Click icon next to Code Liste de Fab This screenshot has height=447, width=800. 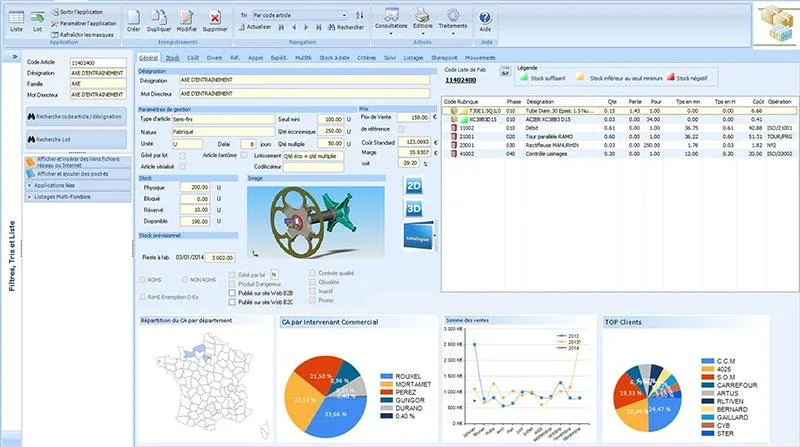click(x=505, y=71)
